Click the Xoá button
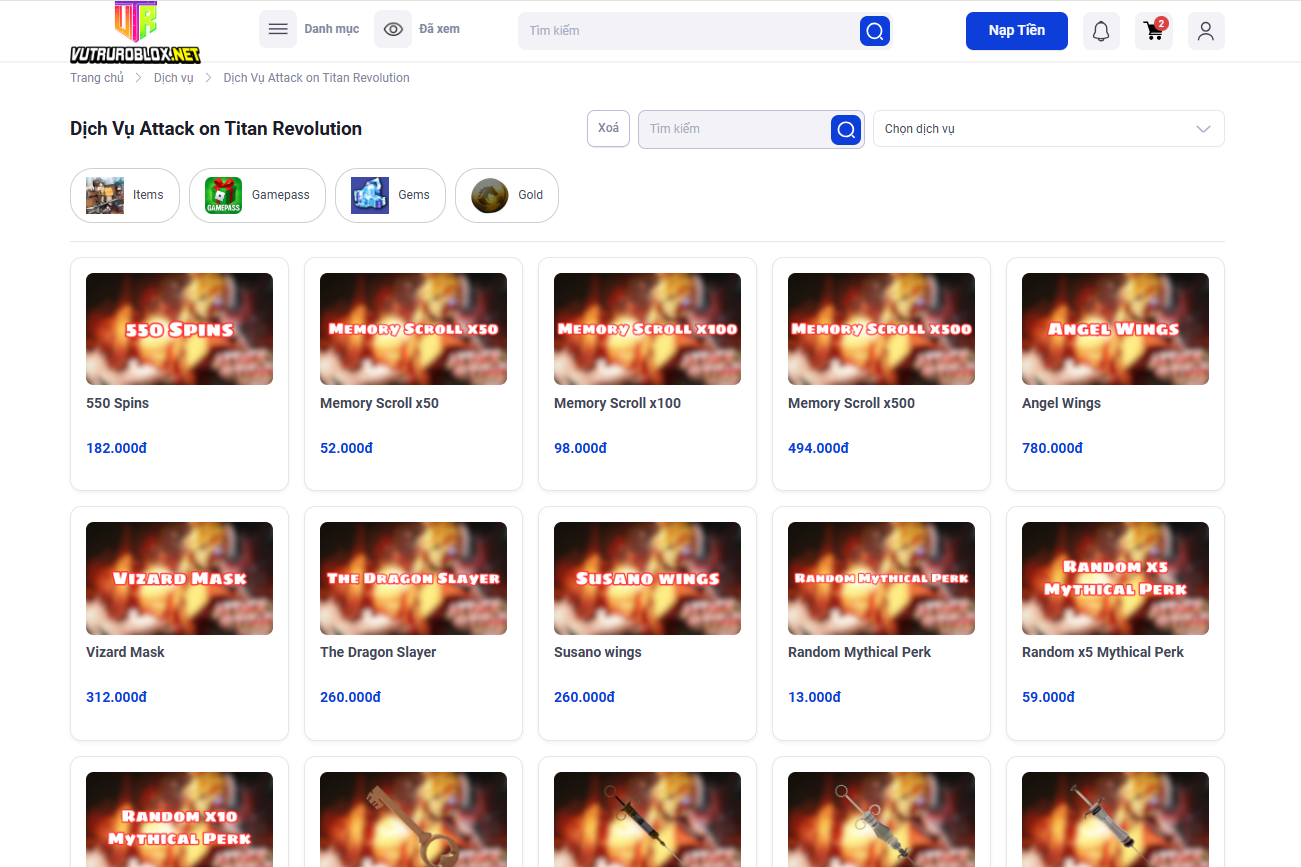This screenshot has height=867, width=1301. click(608, 128)
